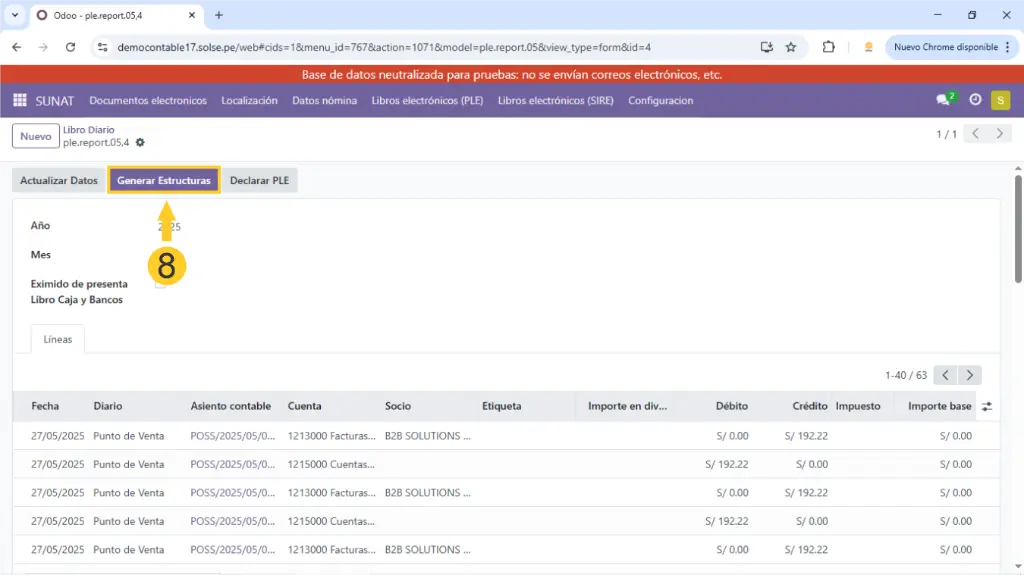The height and width of the screenshot is (575, 1024).
Task: Toggle the Eximido de presentar checkbox
Action: pos(160,284)
